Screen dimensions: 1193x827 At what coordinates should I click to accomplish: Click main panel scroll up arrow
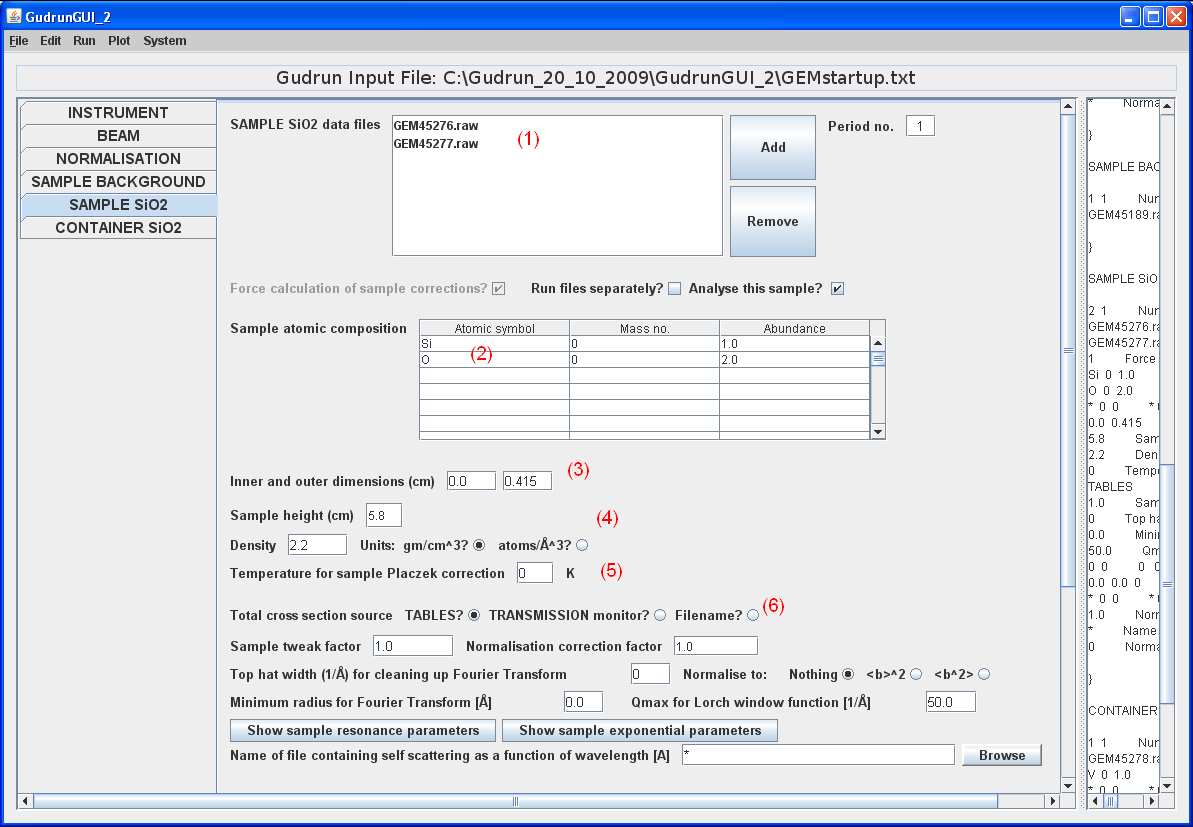tap(1067, 106)
